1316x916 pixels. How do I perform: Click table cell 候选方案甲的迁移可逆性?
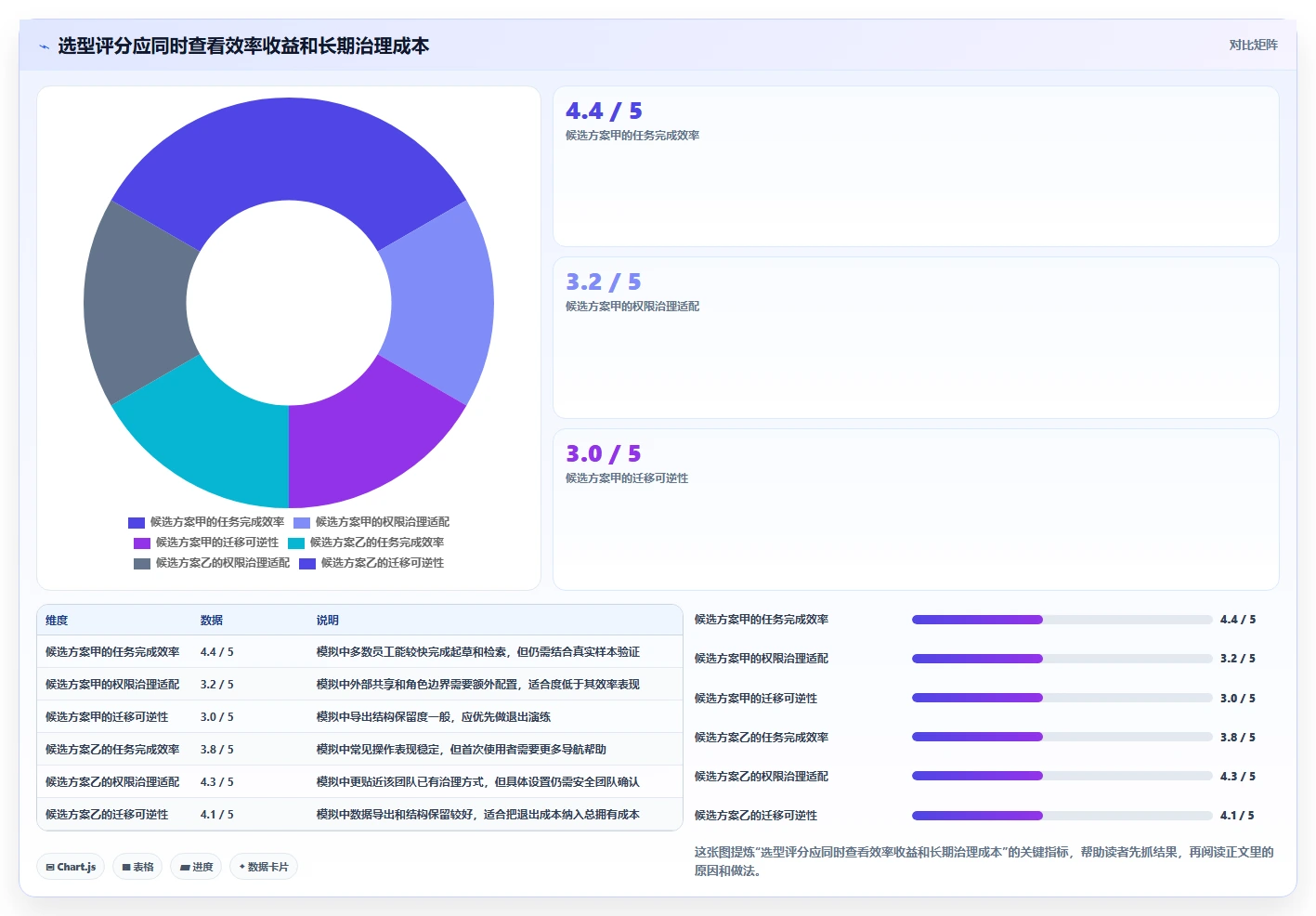click(107, 717)
